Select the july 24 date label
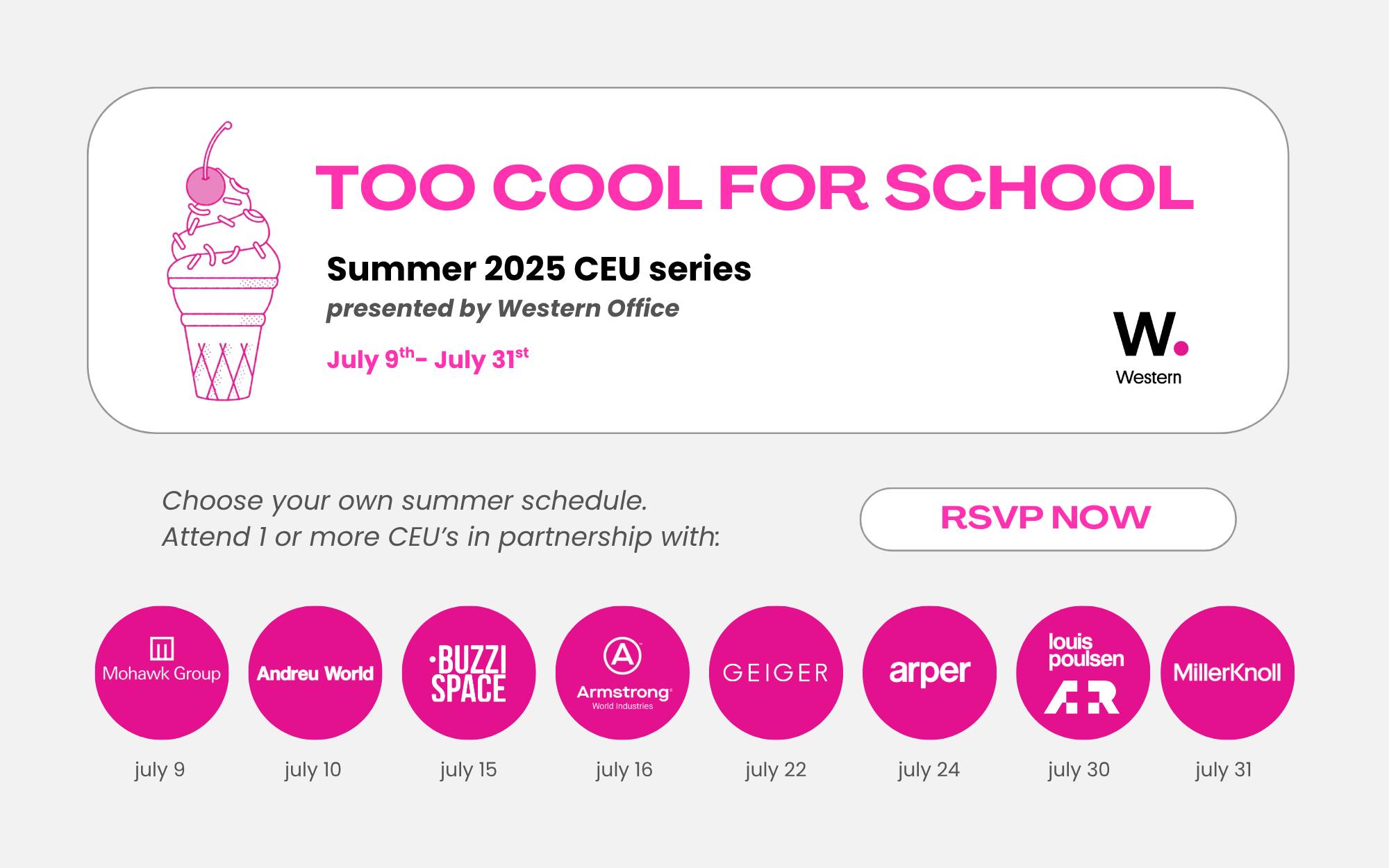Screen dimensions: 1389x868 click(929, 770)
